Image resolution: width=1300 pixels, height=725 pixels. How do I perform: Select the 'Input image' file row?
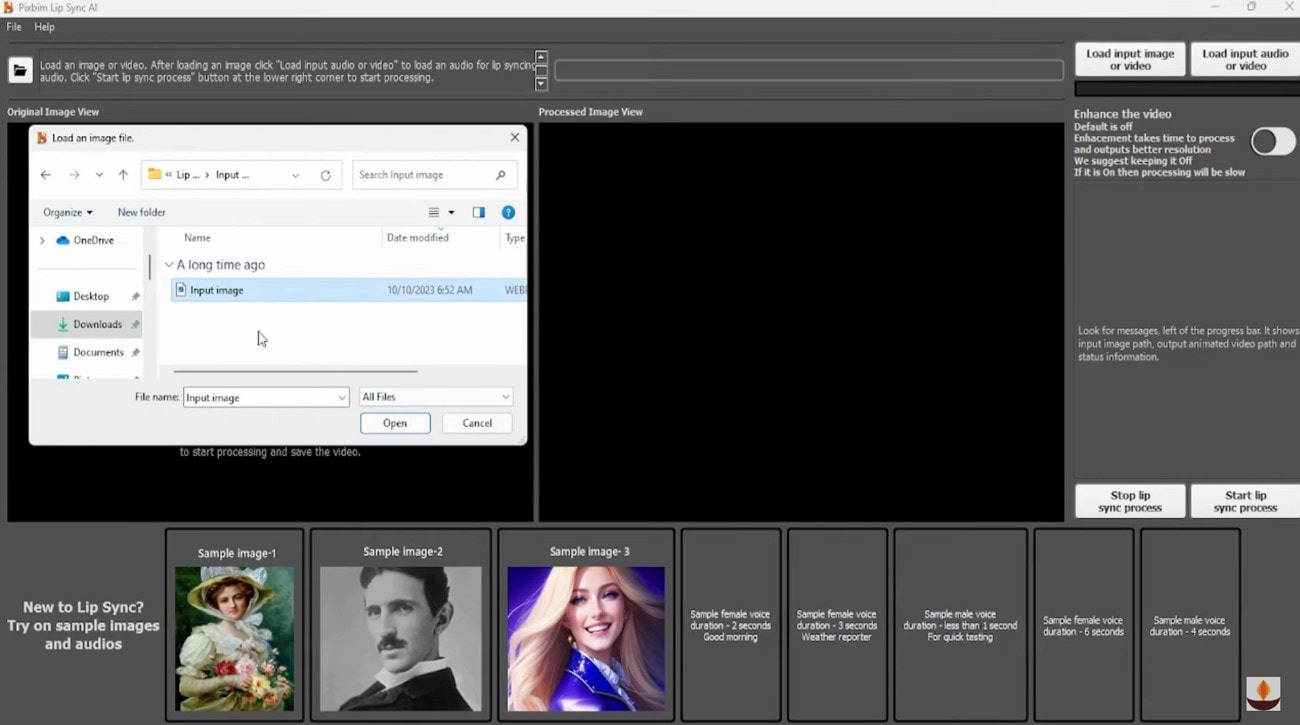(348, 290)
